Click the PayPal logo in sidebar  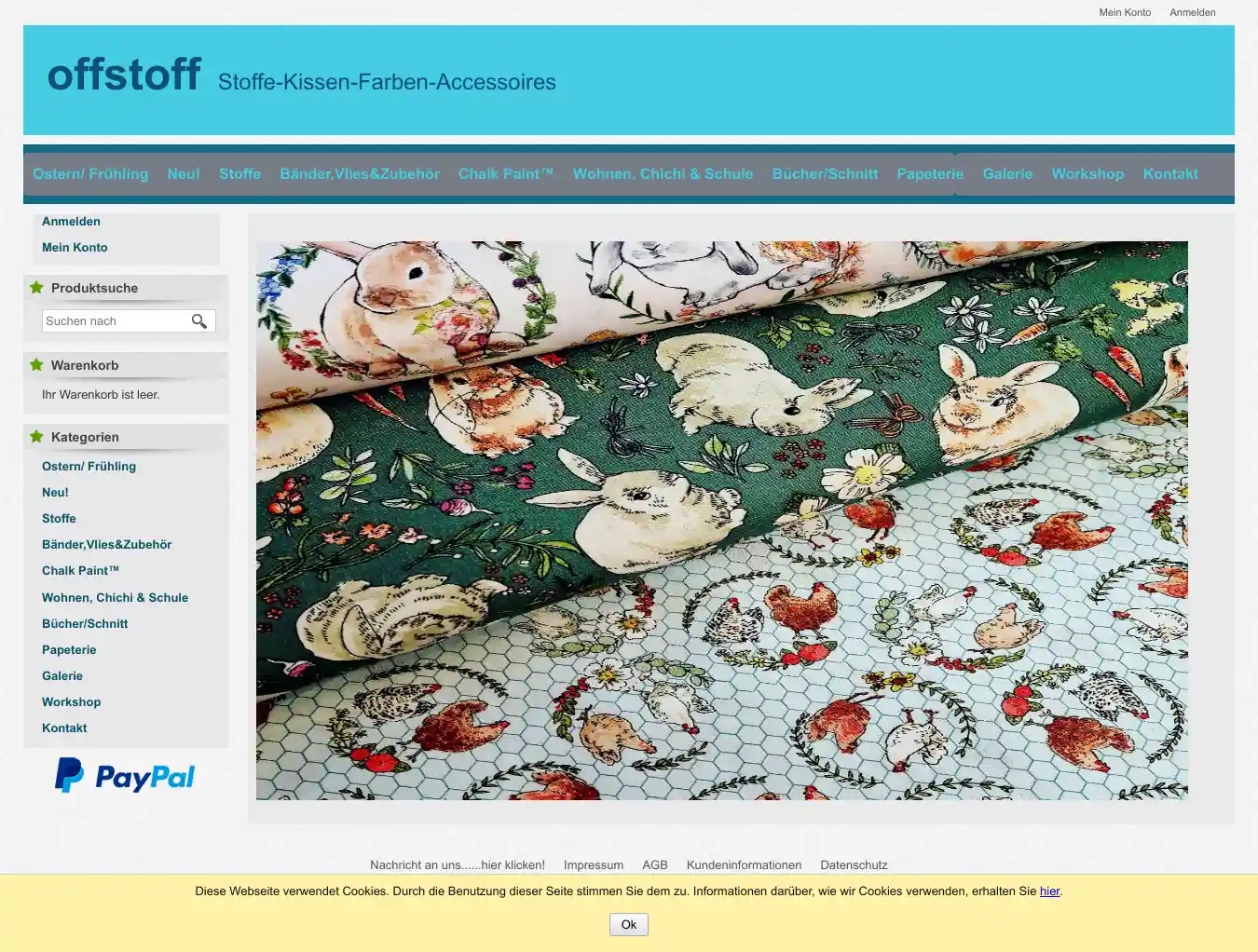[125, 776]
